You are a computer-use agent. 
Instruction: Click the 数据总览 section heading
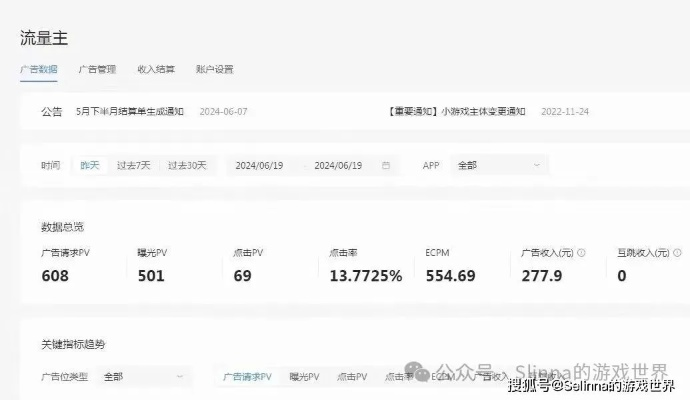click(62, 227)
